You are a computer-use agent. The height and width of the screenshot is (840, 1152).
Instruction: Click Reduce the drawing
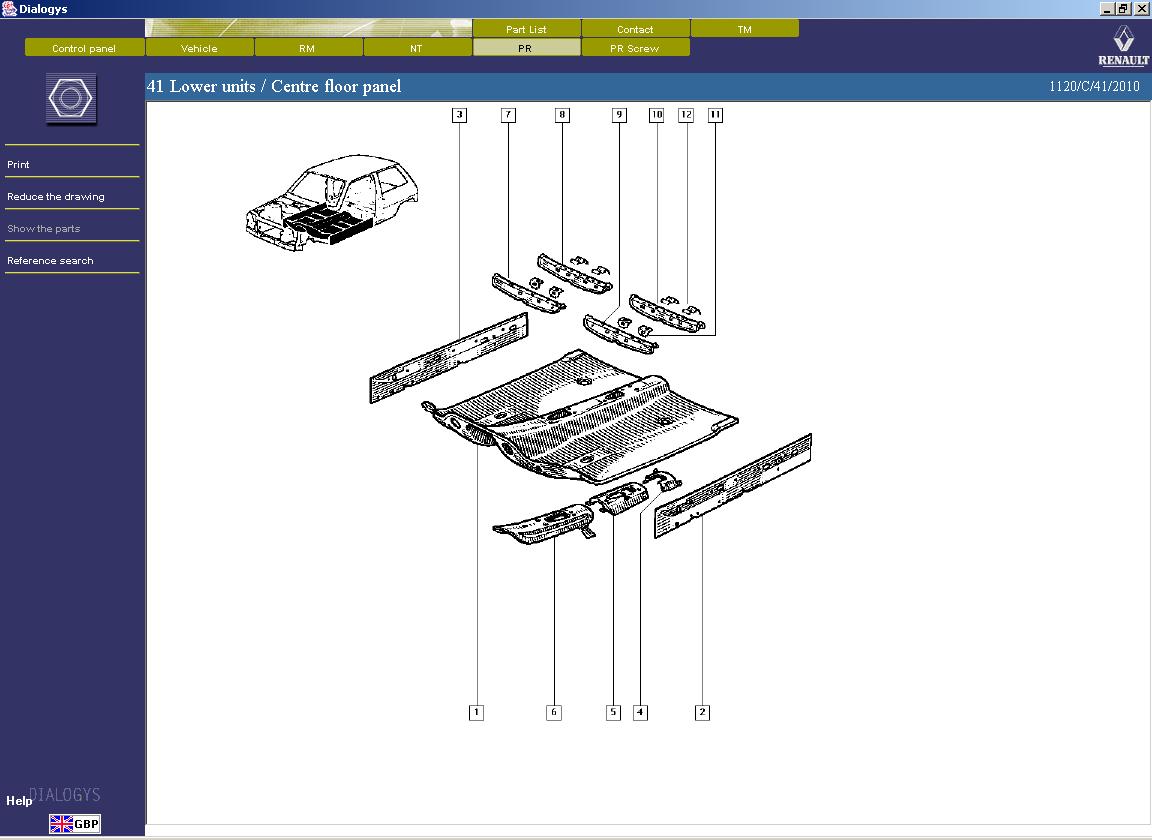pyautogui.click(x=56, y=197)
